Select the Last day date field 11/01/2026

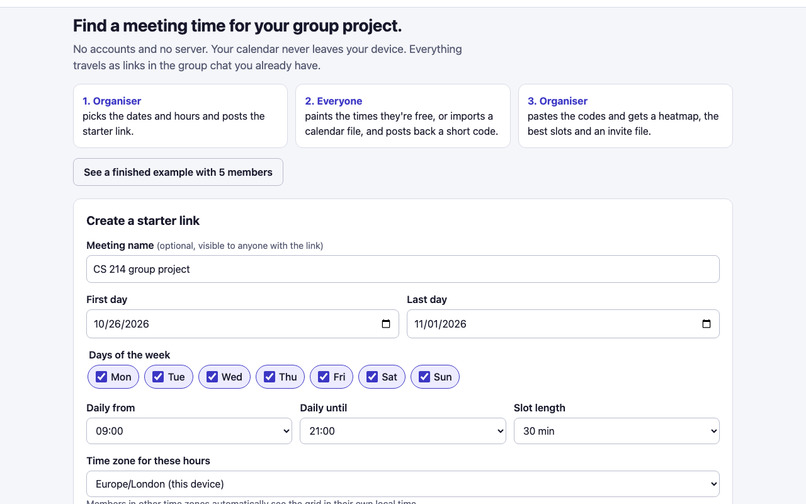pyautogui.click(x=563, y=324)
